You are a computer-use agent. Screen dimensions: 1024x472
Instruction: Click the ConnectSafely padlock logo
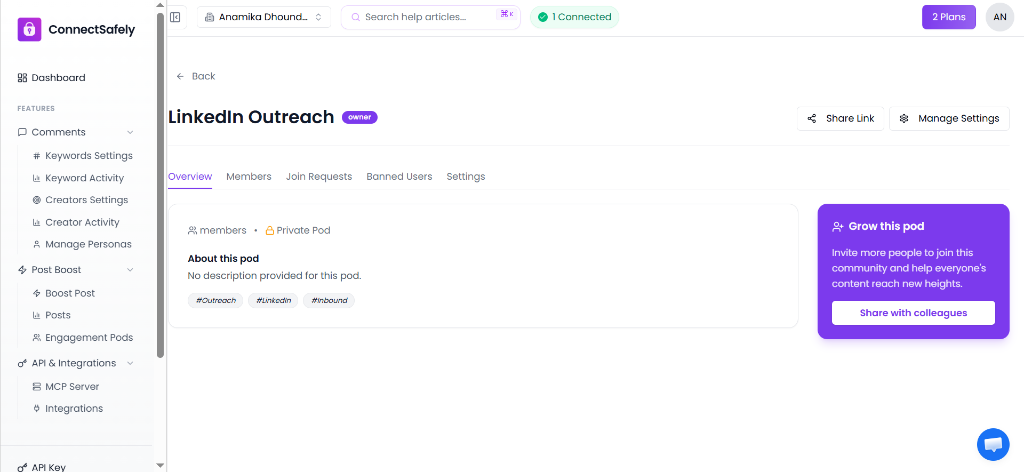29,29
